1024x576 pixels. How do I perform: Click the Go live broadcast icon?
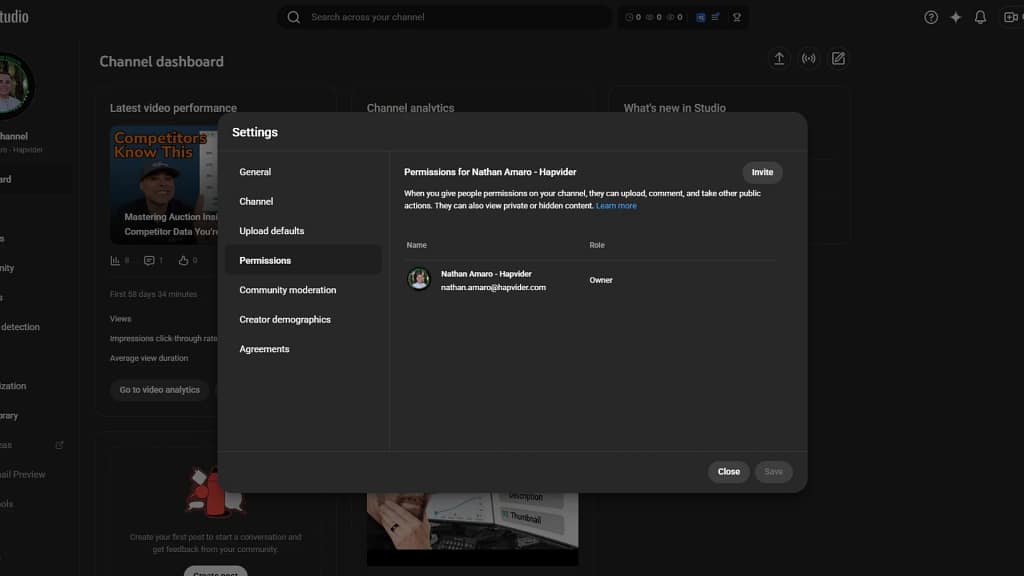tap(808, 59)
